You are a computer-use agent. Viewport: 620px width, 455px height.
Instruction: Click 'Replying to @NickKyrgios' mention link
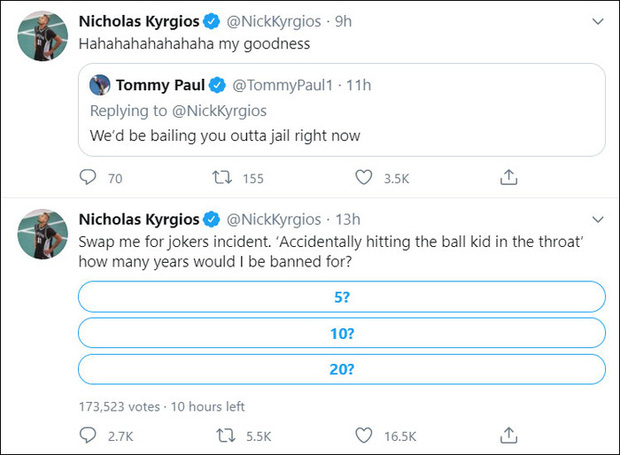click(x=219, y=111)
